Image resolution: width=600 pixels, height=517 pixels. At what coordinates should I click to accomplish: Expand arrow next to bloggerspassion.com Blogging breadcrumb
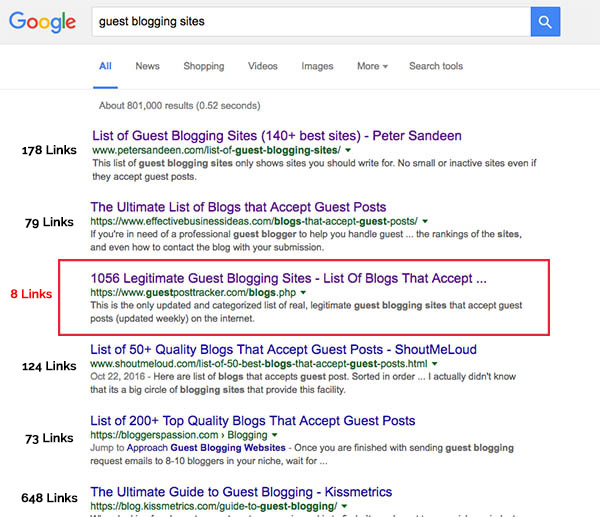[274, 435]
